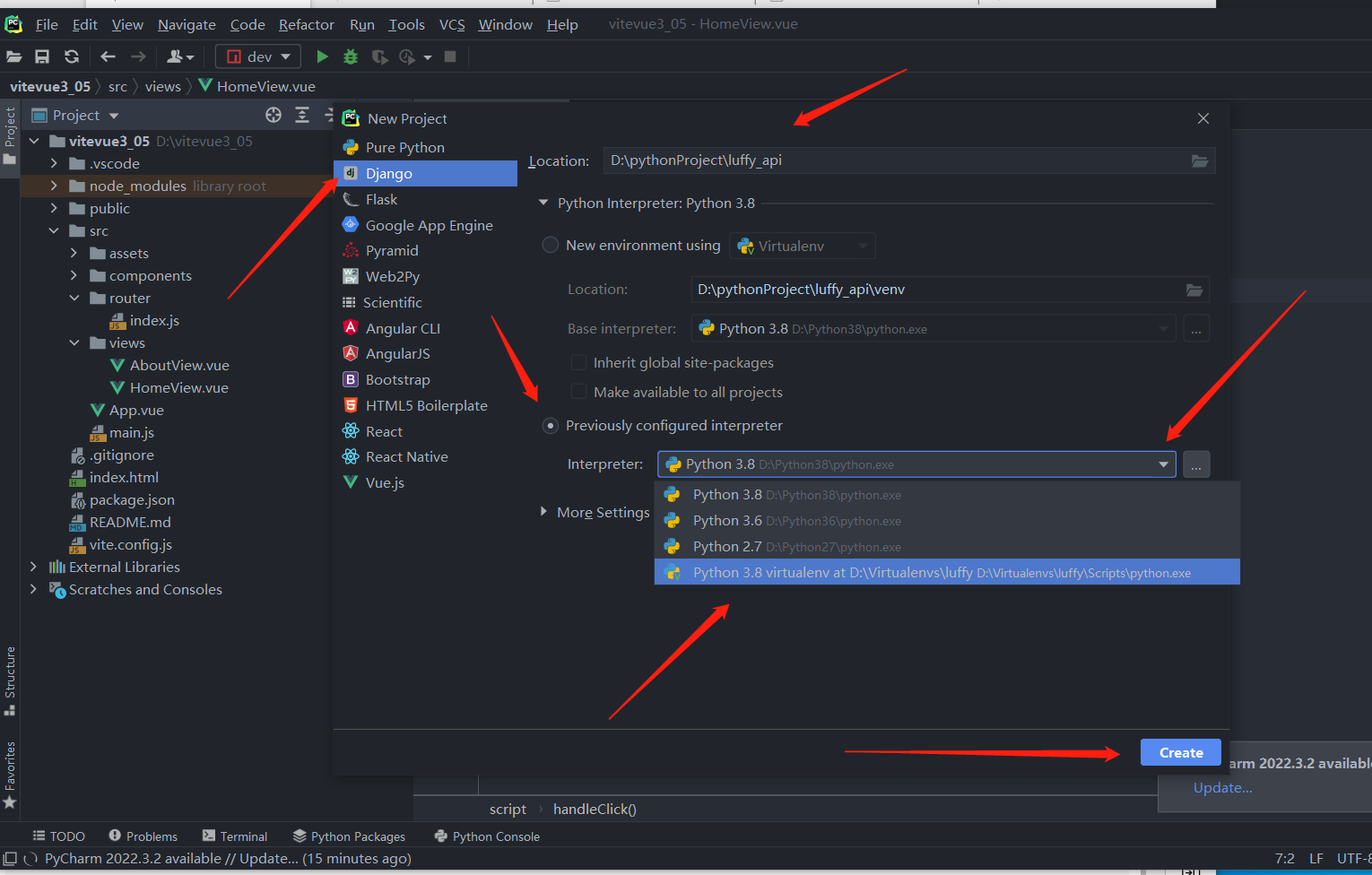Open the Interpreter combo box dropdown

1163,464
